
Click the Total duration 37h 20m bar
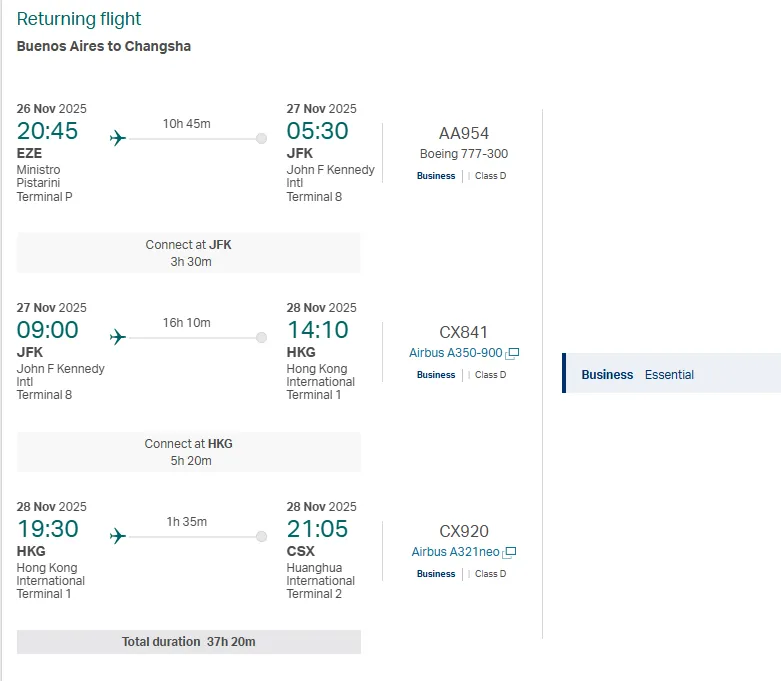coord(189,642)
